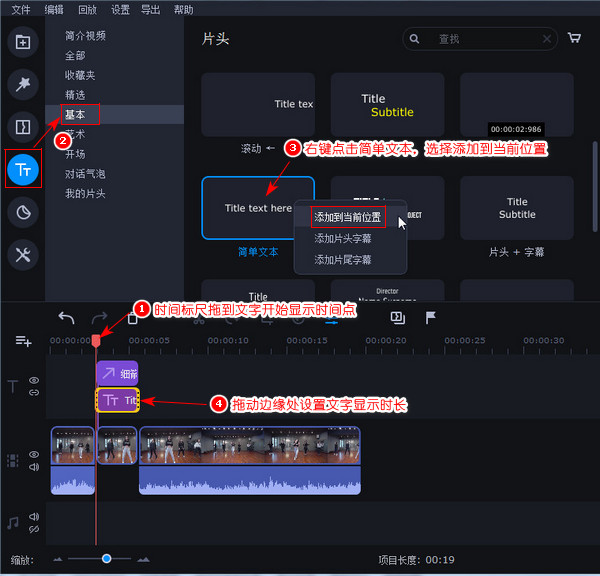Image resolution: width=600 pixels, height=576 pixels.
Task: Click the search magnifier icon
Action: (414, 39)
